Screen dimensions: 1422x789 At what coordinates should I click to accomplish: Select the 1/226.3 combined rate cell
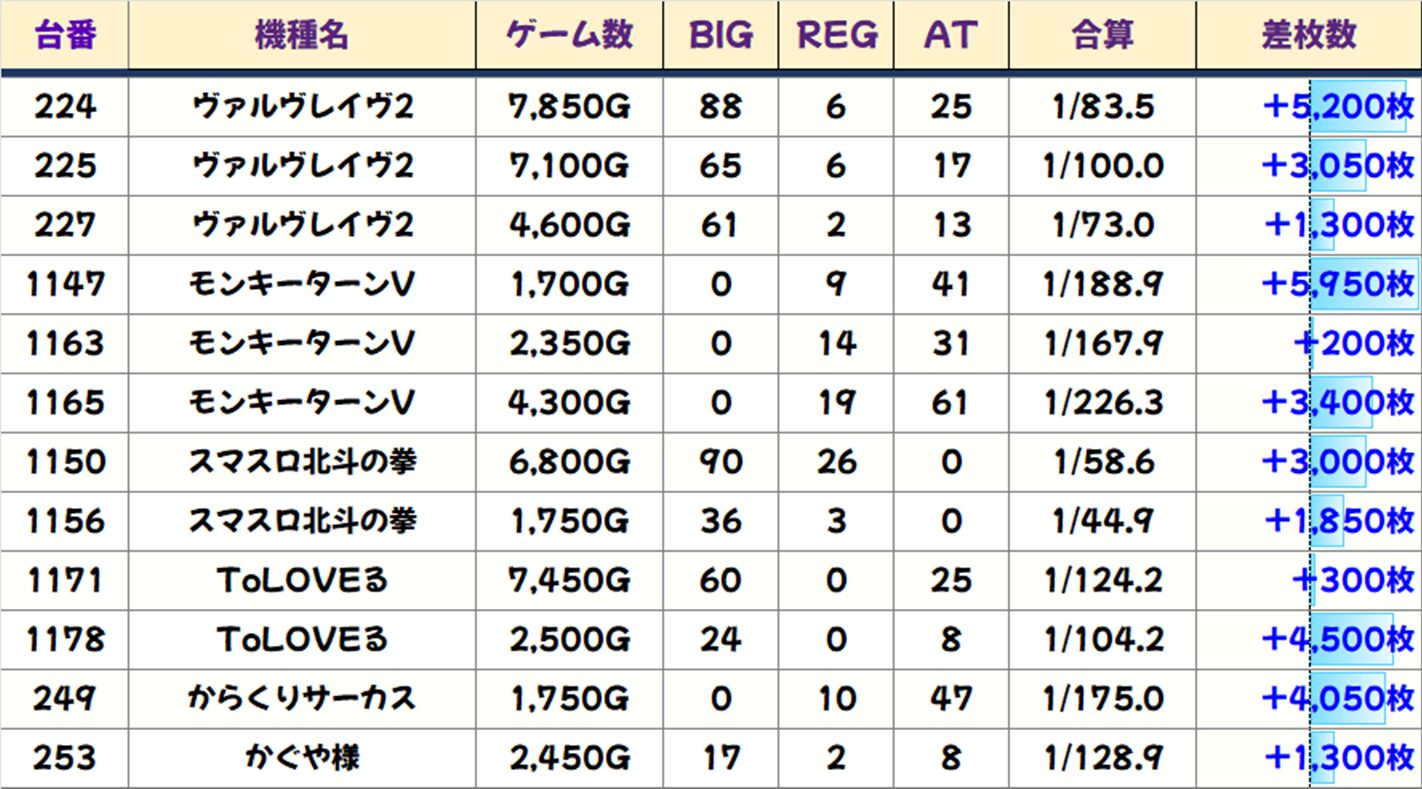1102,403
